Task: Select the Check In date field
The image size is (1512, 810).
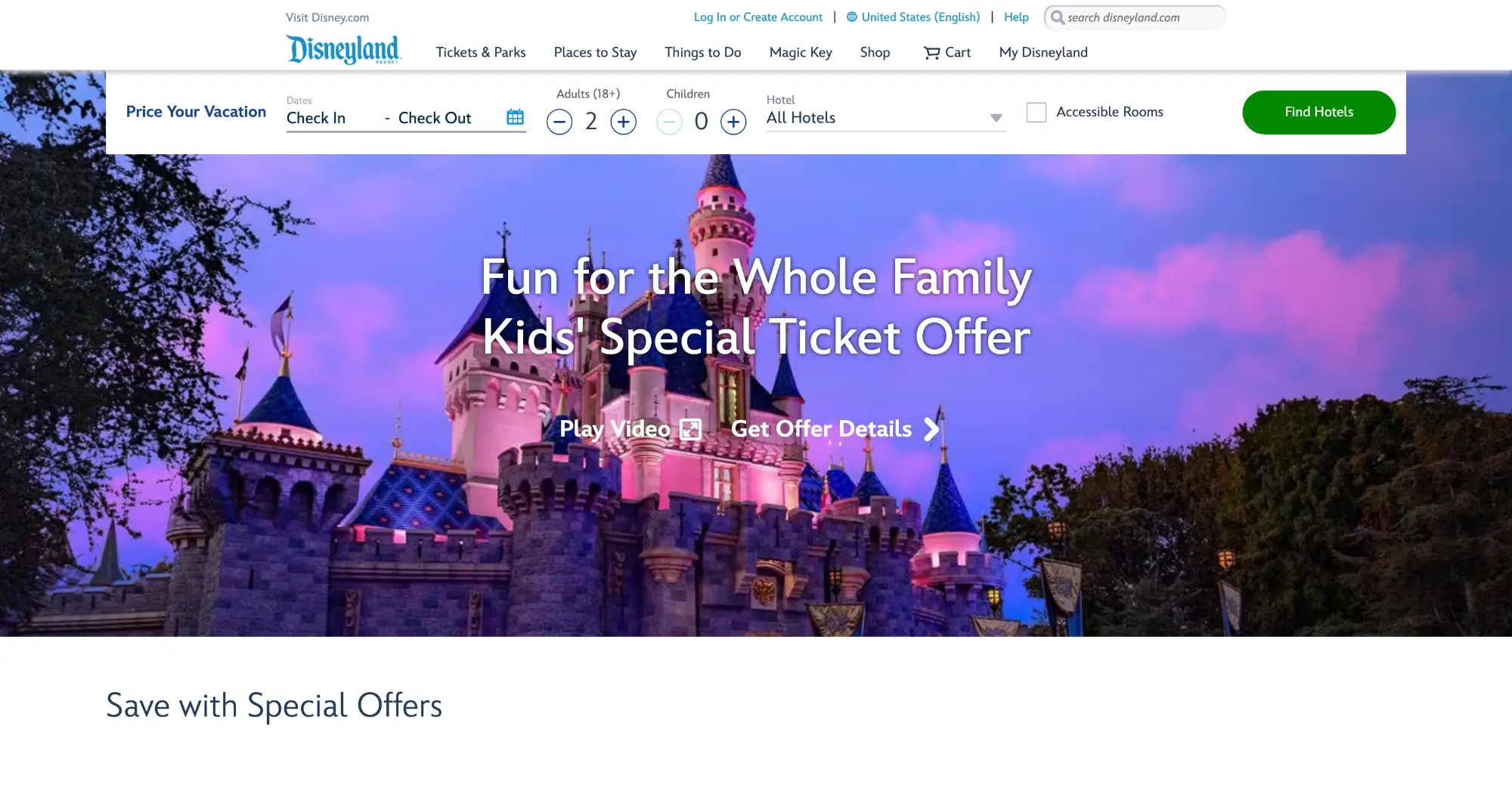Action: tap(316, 118)
